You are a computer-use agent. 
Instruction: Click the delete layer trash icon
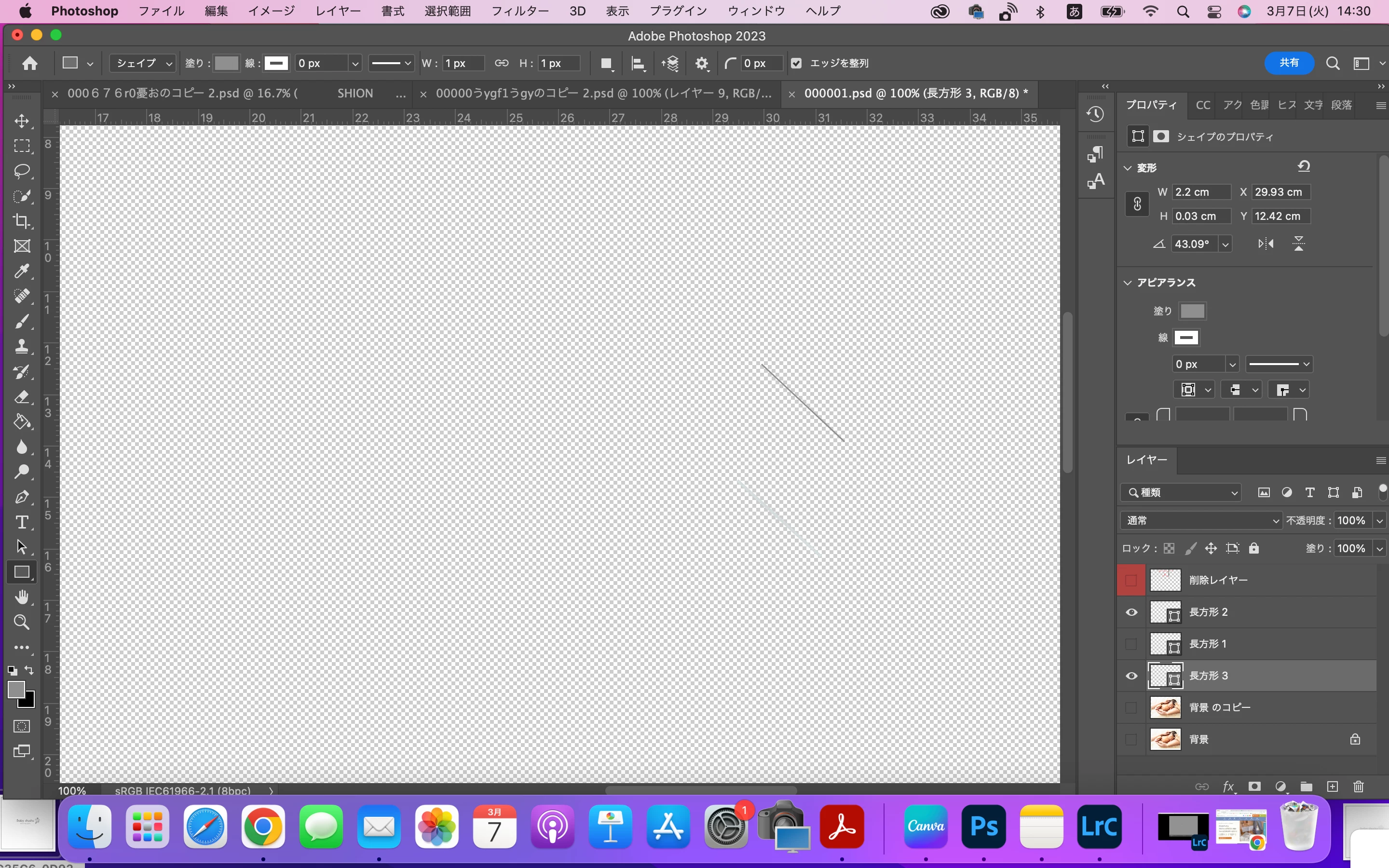(x=1358, y=787)
